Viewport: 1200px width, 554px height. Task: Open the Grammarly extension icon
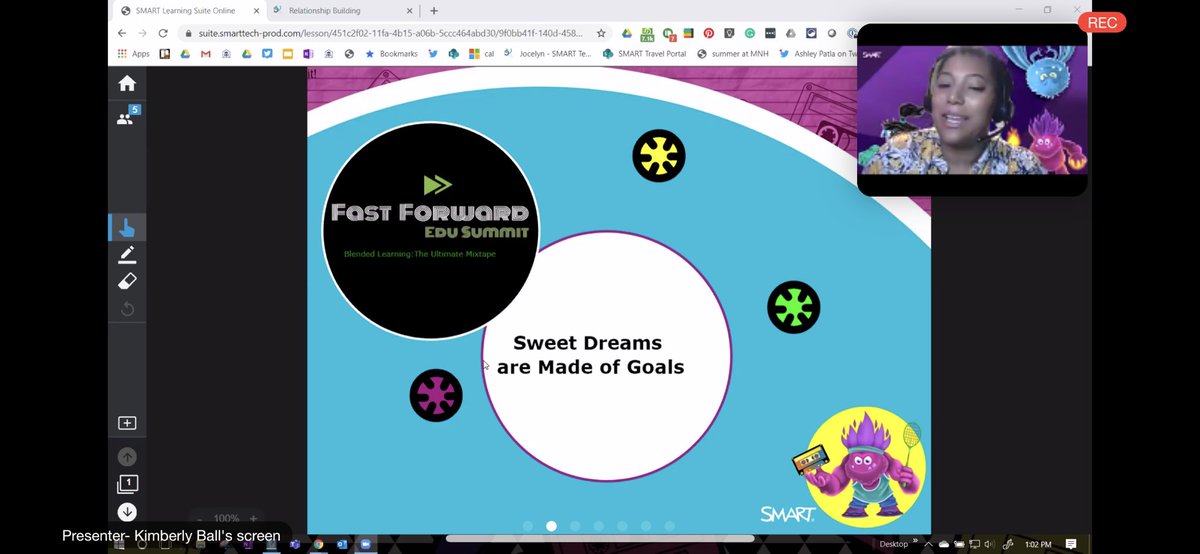pos(749,33)
